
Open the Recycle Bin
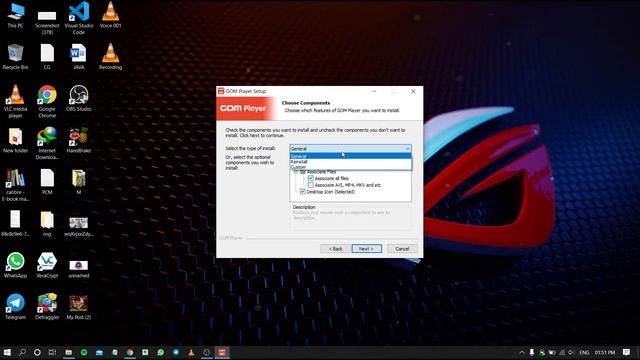point(16,57)
